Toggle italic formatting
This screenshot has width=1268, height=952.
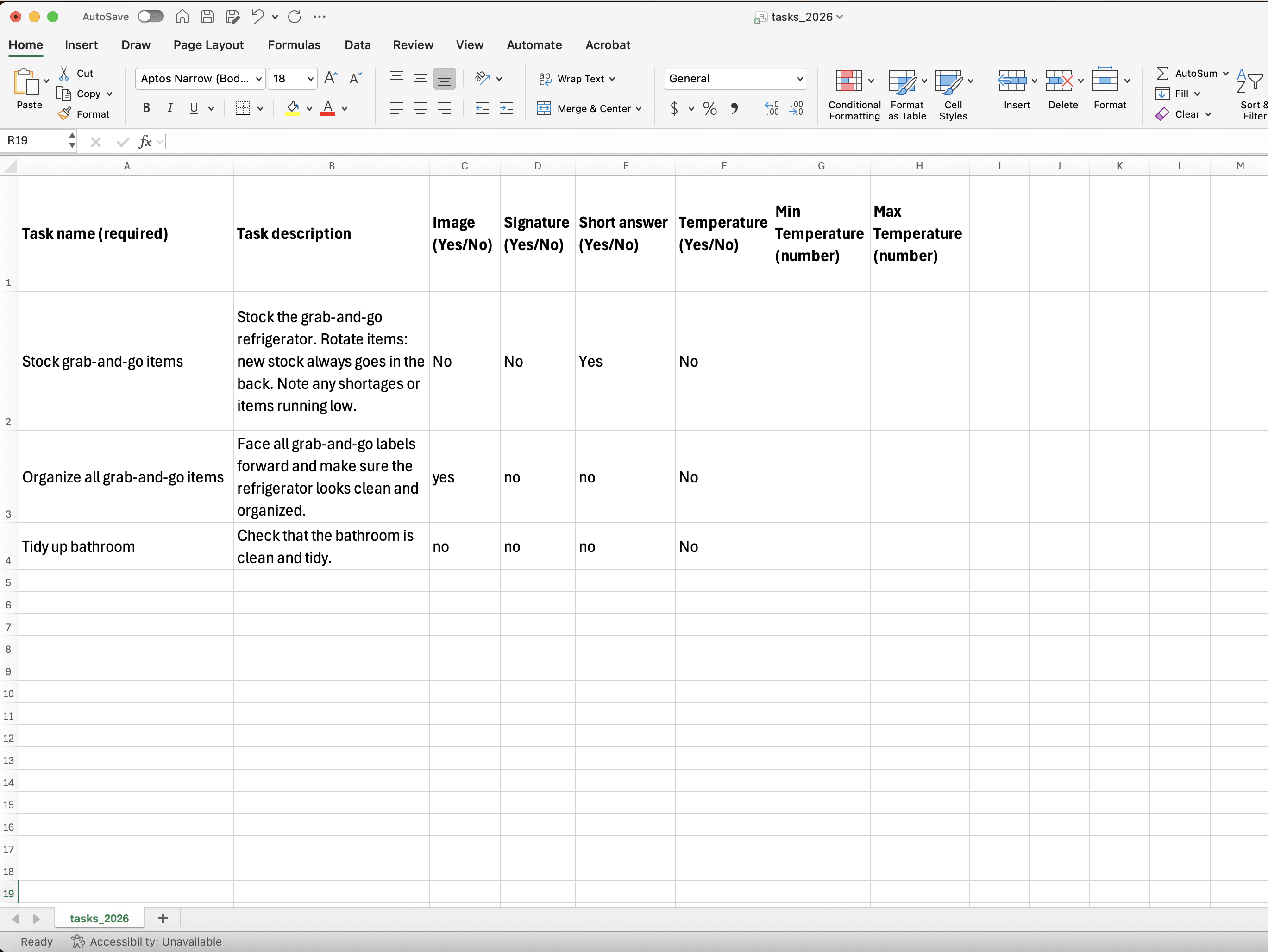point(169,108)
